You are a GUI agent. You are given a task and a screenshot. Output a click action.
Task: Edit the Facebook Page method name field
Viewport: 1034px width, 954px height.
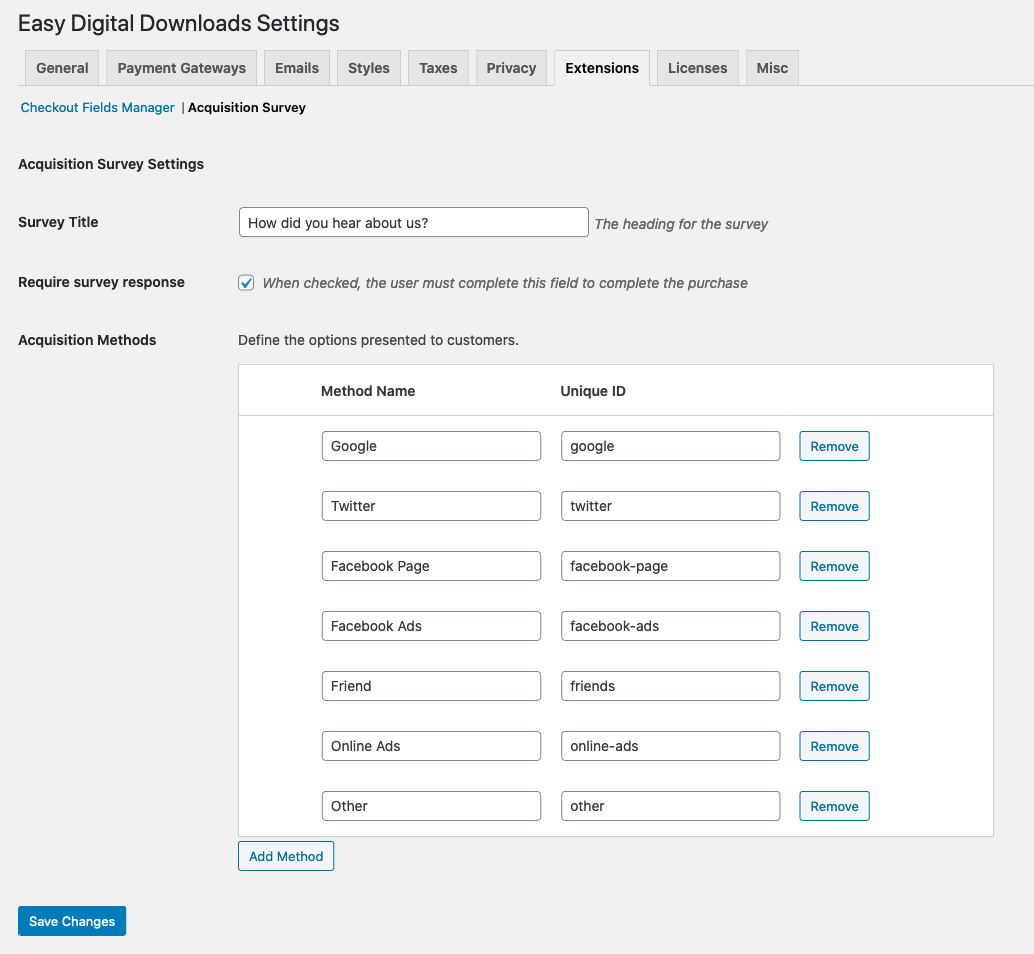(x=431, y=566)
